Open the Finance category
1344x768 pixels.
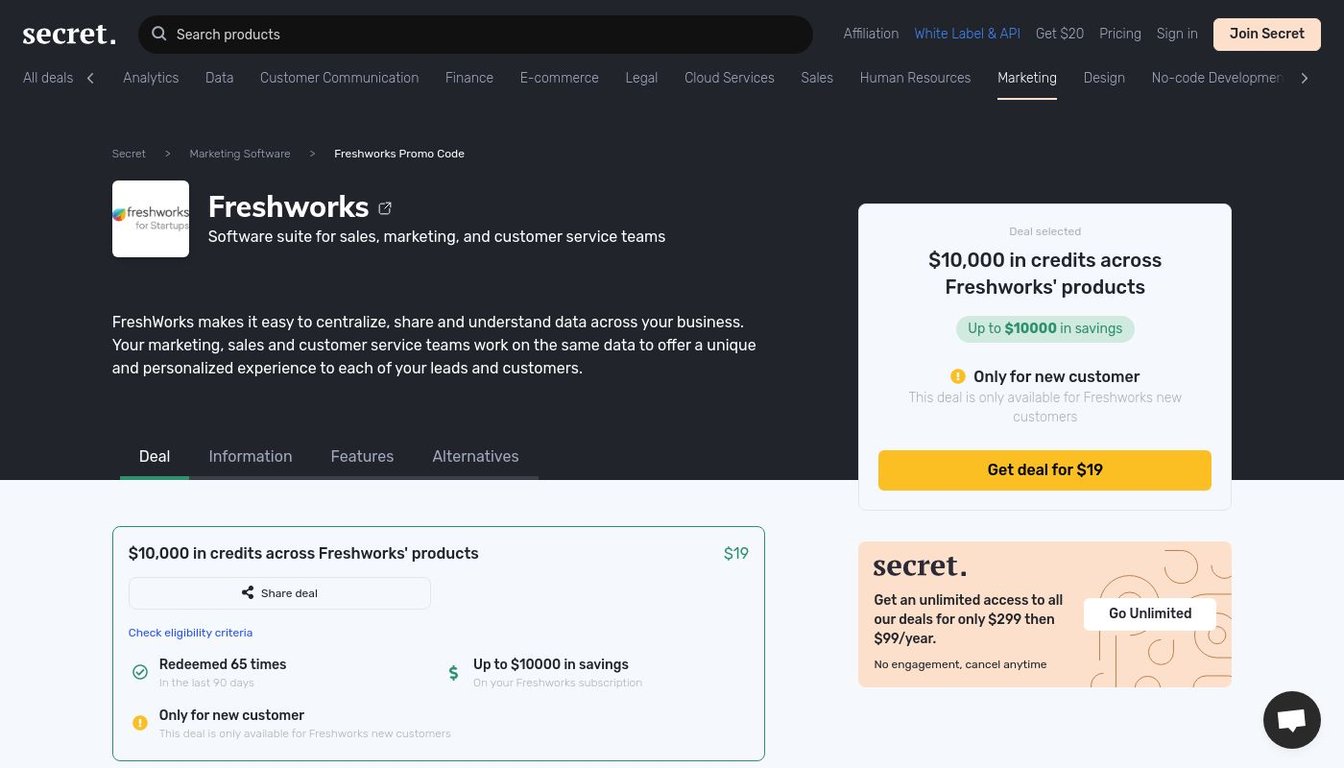coord(469,78)
